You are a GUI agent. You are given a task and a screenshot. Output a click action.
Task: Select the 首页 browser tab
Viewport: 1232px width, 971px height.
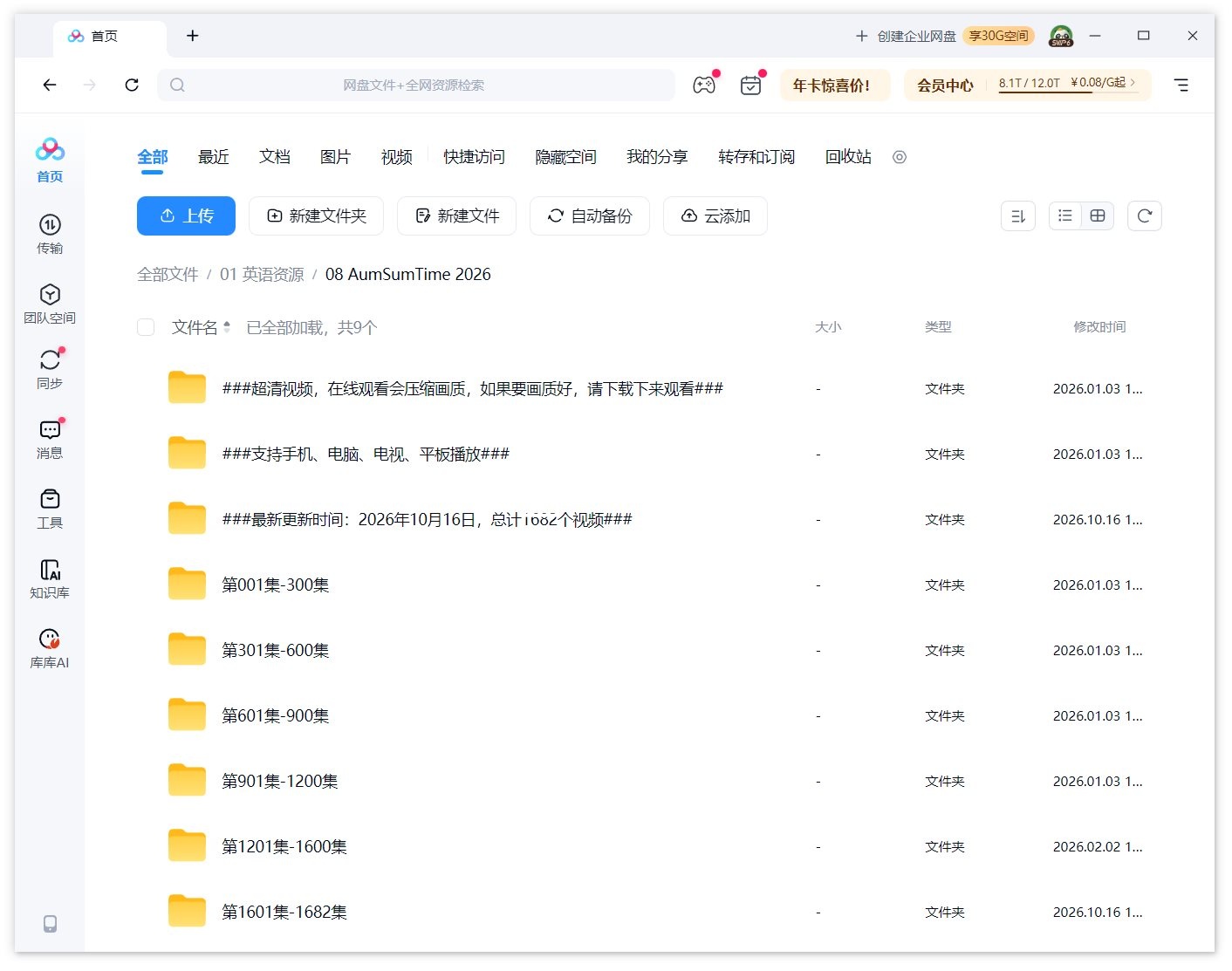[x=109, y=37]
